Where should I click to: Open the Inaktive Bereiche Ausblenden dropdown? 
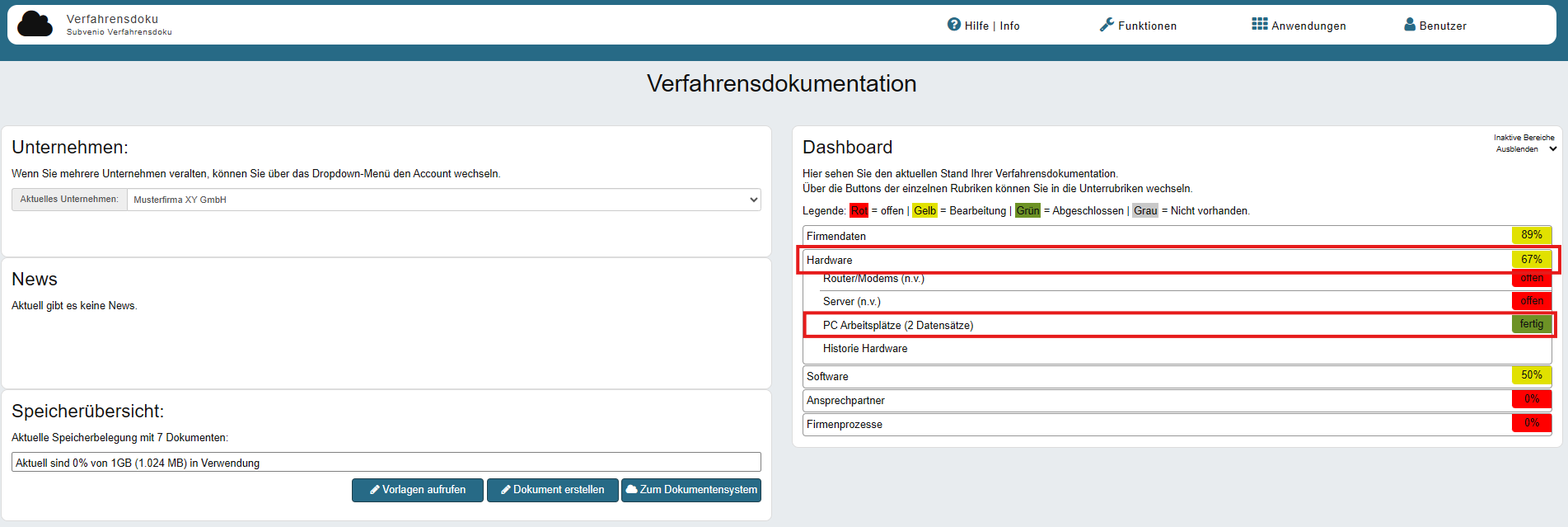click(1526, 149)
